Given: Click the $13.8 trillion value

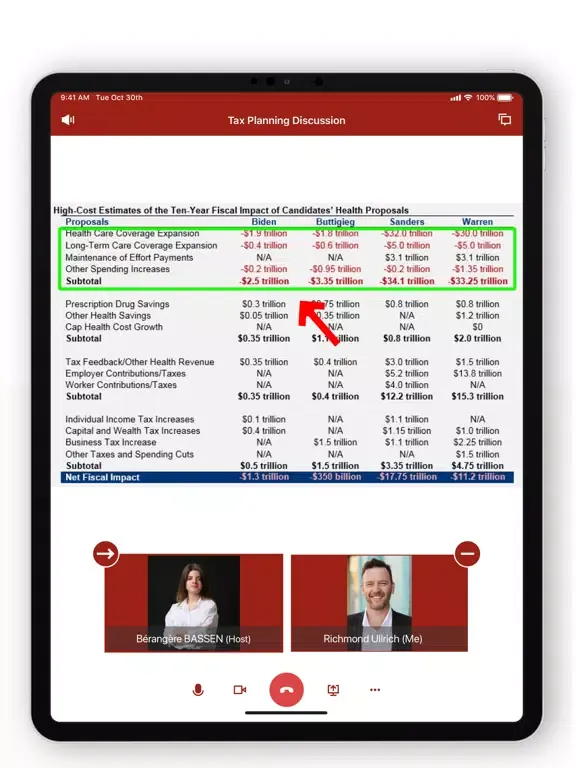Looking at the screenshot, I should (478, 374).
